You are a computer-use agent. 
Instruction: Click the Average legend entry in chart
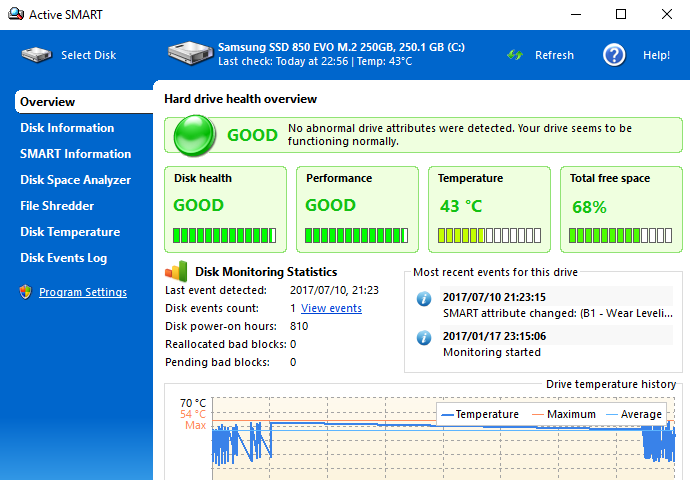634,414
